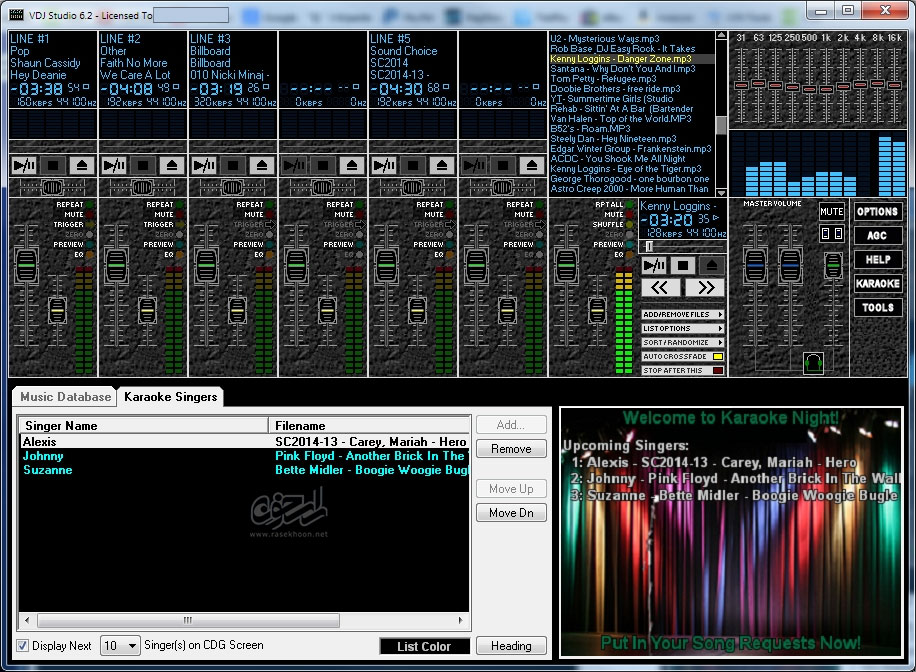The image size is (916, 672).
Task: Stop the Line #2 deck
Action: click(143, 165)
